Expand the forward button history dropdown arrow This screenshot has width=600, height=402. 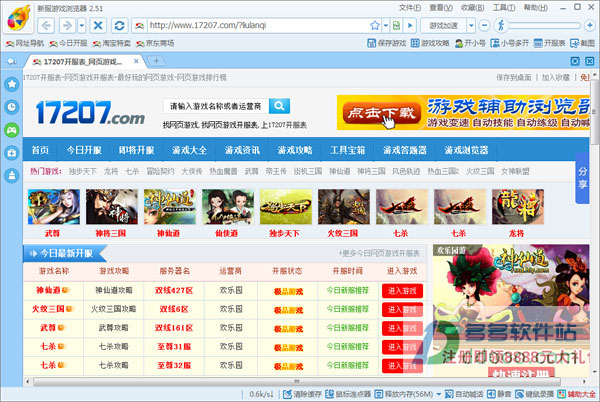pyautogui.click(x=82, y=26)
